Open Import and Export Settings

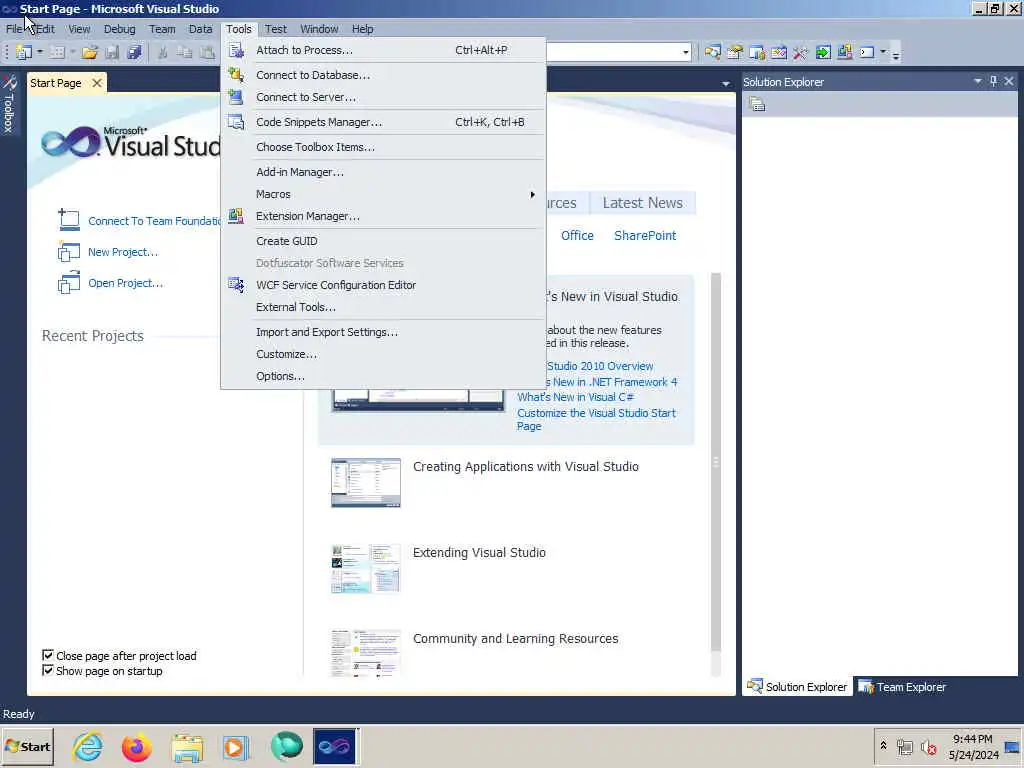pyautogui.click(x=383, y=332)
